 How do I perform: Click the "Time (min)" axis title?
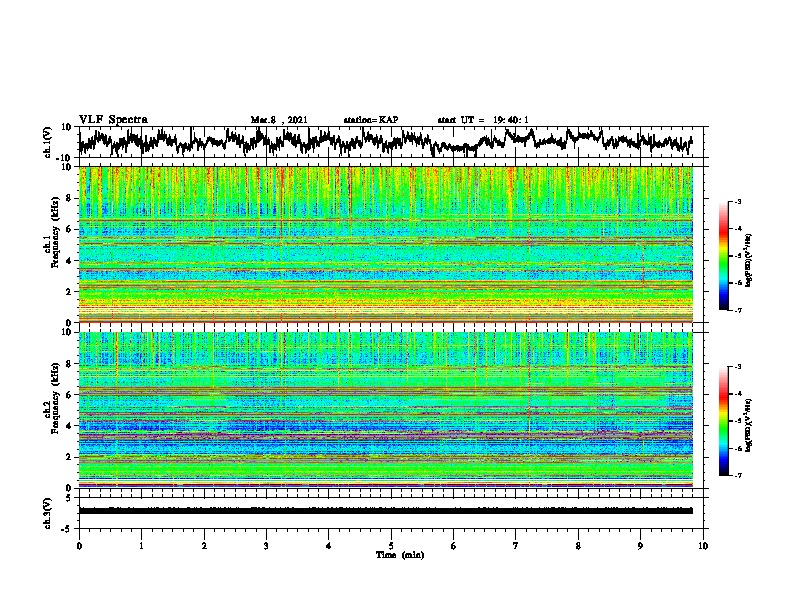[x=400, y=555]
